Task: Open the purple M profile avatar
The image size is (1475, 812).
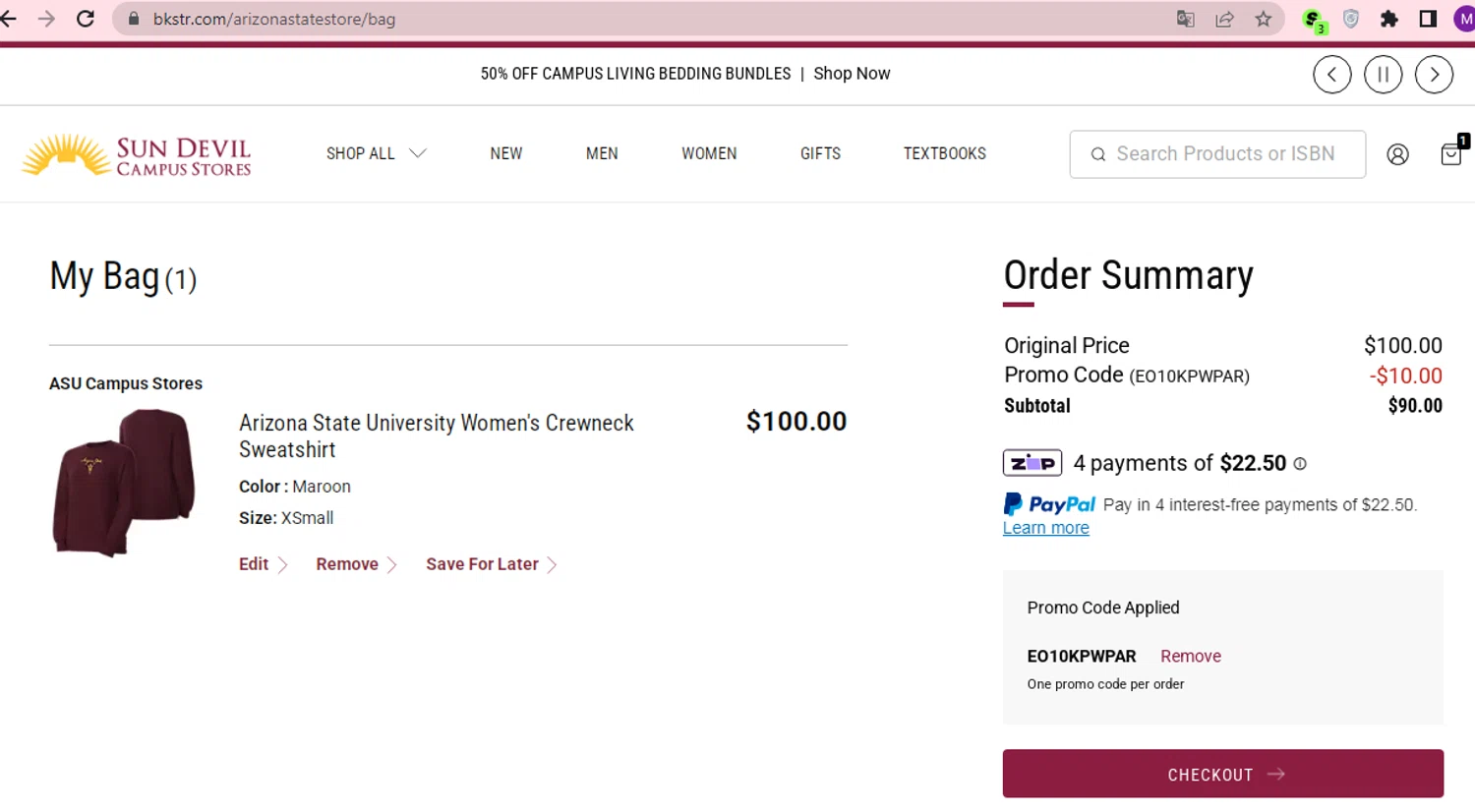Action: point(1464,19)
